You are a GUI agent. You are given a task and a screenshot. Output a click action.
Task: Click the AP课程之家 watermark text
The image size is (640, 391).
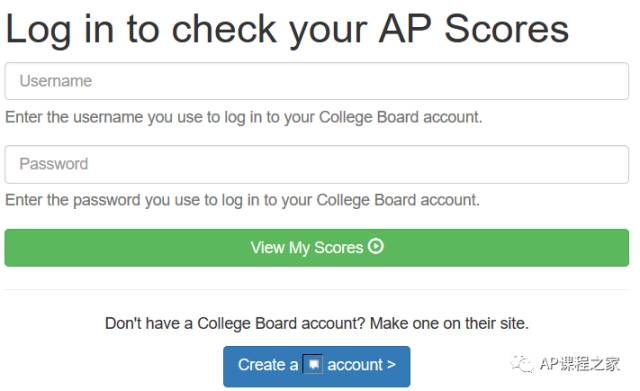pyautogui.click(x=579, y=364)
